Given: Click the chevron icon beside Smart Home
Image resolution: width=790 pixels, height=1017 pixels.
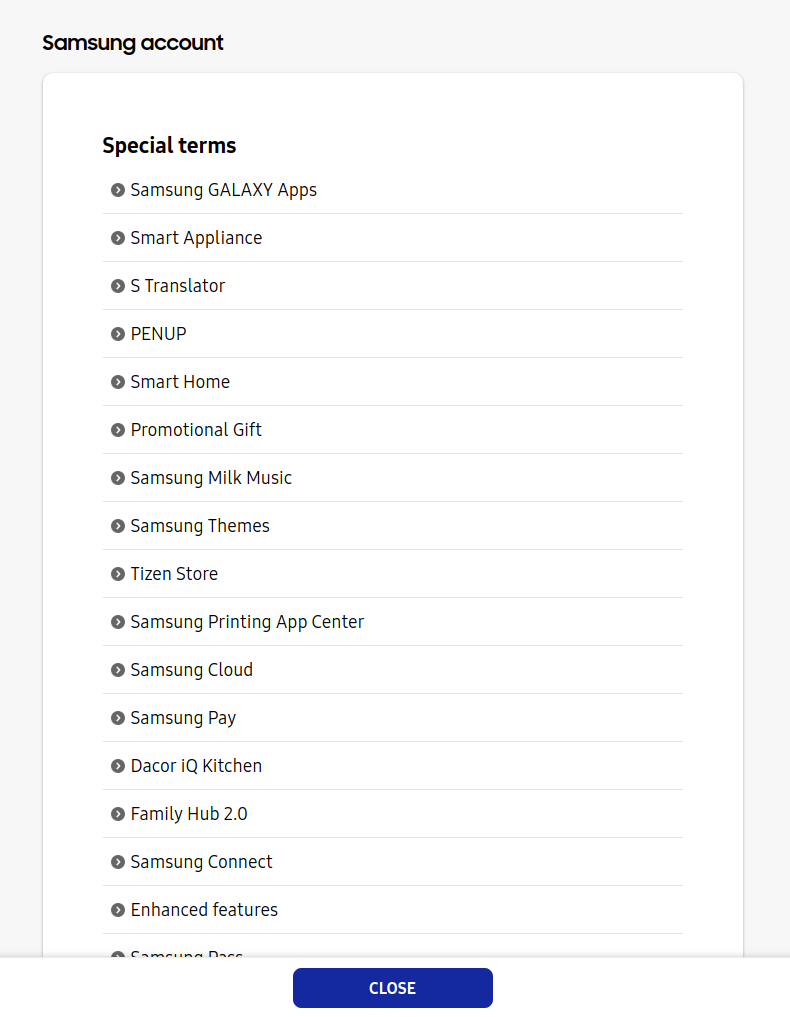Looking at the screenshot, I should tap(118, 382).
